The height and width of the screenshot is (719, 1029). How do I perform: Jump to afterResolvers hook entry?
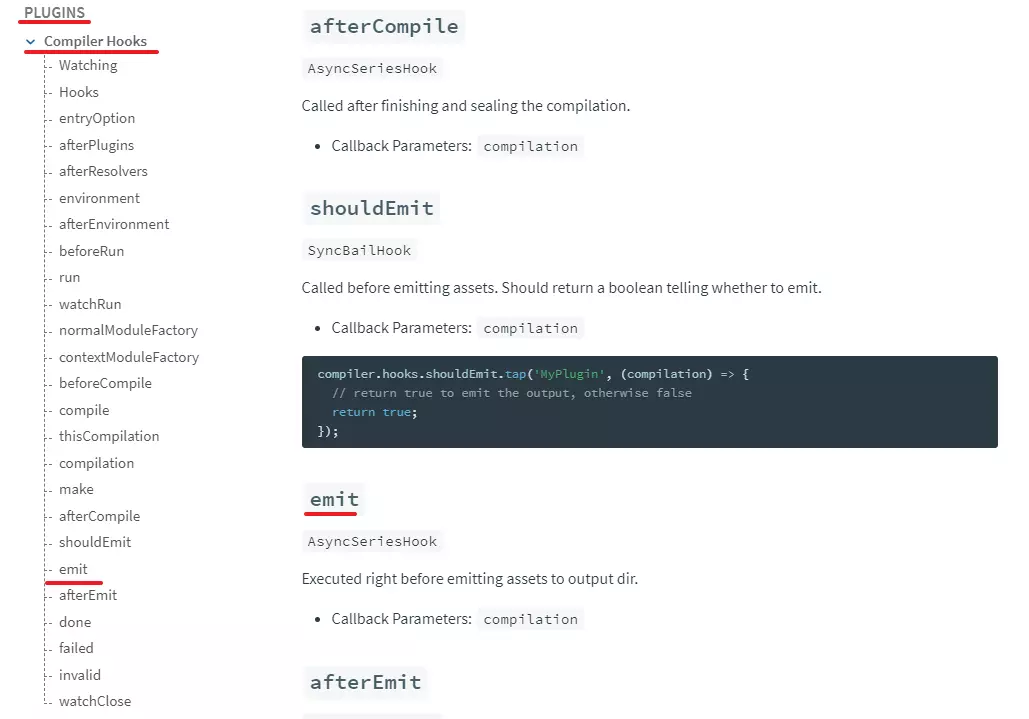(103, 172)
